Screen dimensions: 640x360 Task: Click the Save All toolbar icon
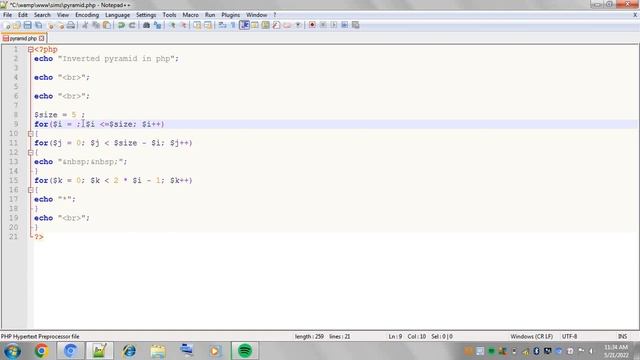38,25
